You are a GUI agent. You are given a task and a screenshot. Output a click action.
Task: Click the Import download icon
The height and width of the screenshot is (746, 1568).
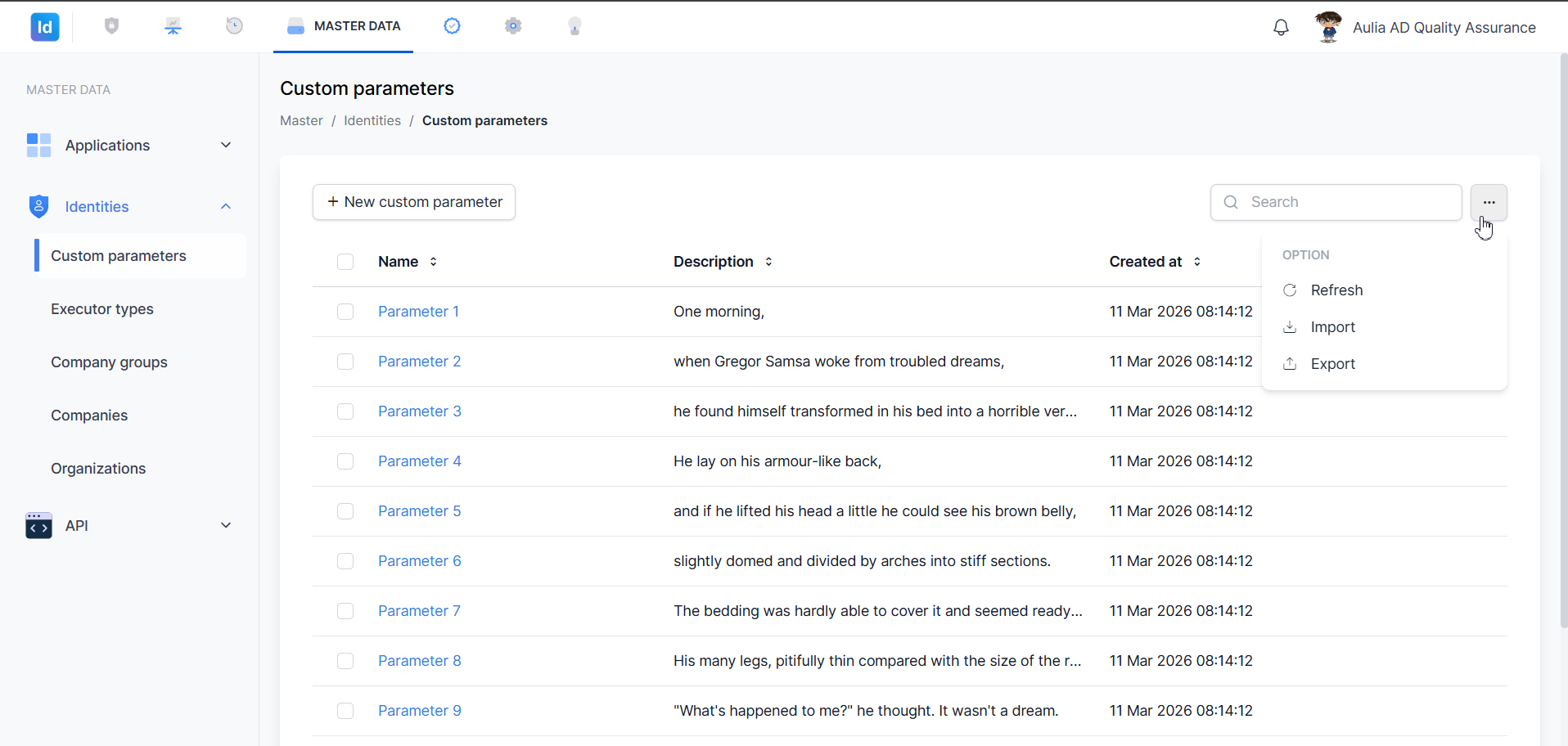pyautogui.click(x=1290, y=327)
